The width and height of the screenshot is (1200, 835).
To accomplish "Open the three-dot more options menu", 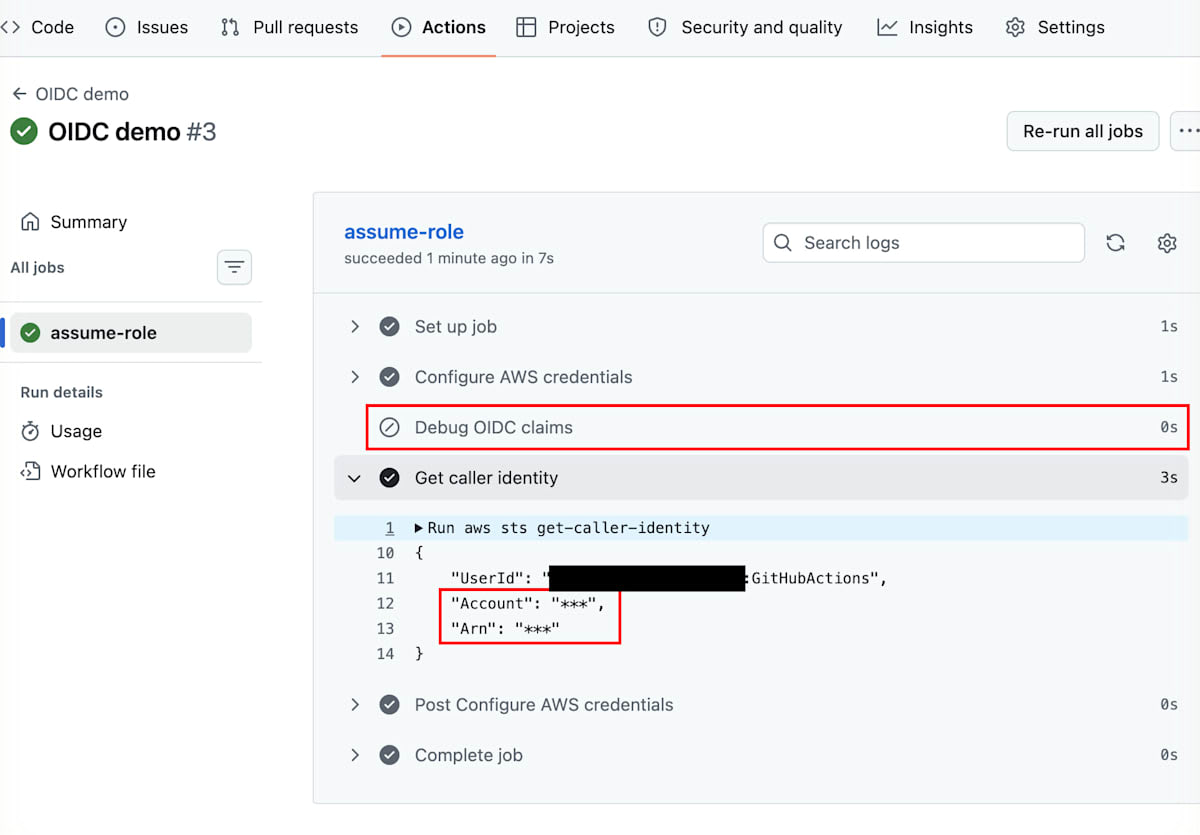I will coord(1187,131).
